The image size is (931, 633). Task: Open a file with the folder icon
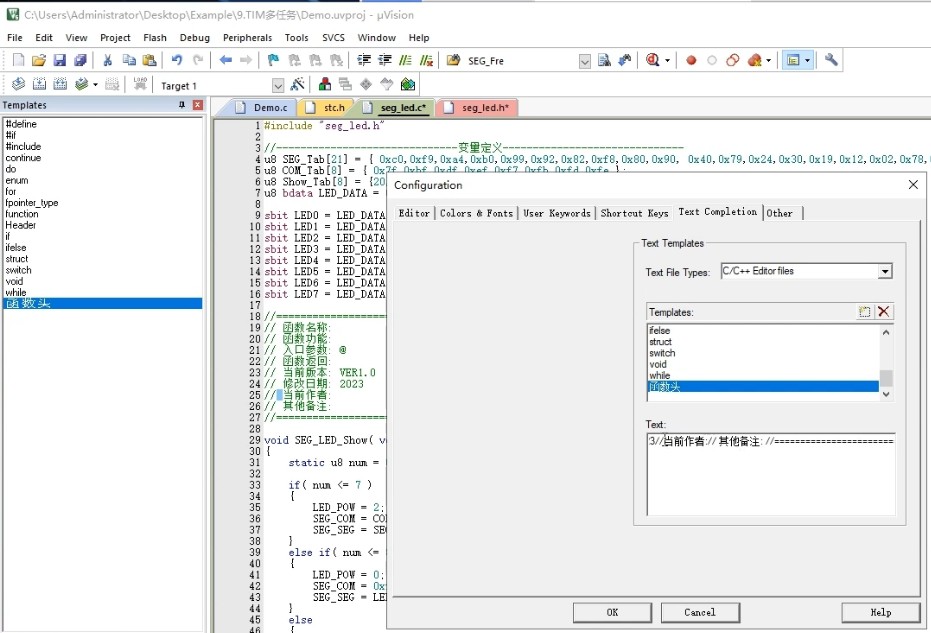39,60
